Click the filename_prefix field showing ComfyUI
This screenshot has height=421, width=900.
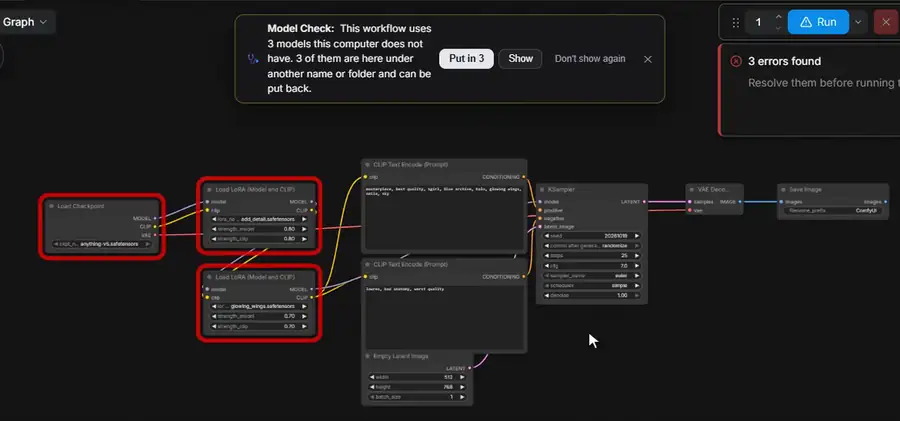832,211
